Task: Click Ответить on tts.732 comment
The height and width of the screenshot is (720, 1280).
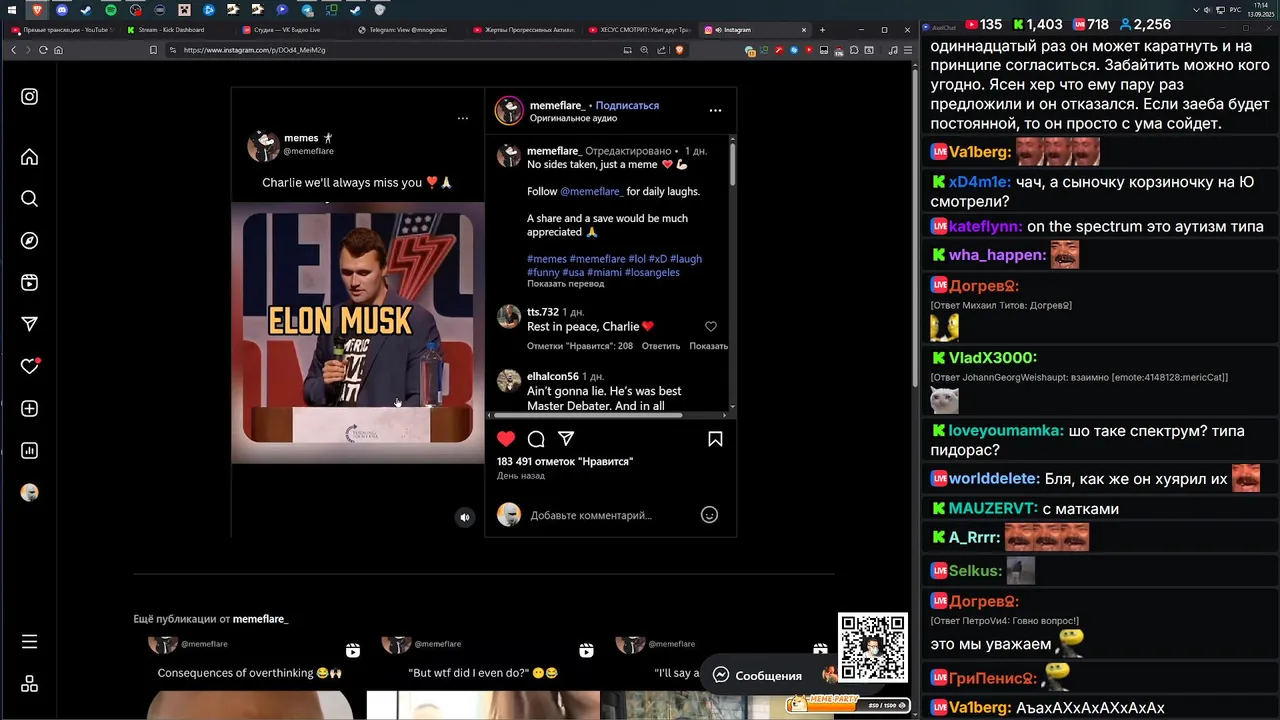Action: 661,346
